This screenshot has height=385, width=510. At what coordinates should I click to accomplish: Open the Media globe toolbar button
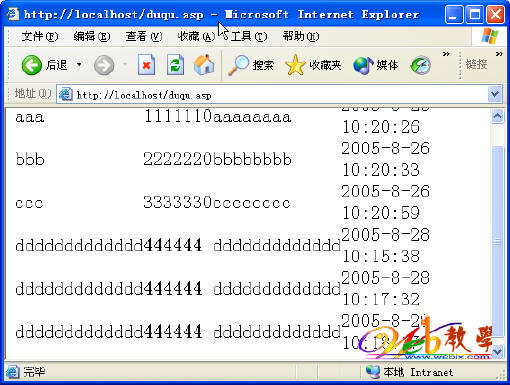tap(376, 65)
